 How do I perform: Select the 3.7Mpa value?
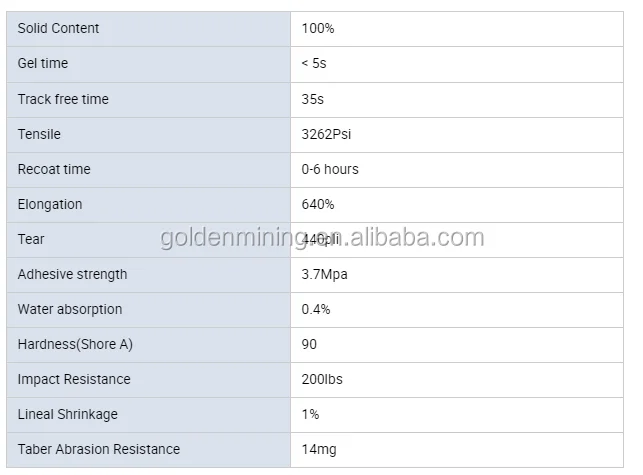[325, 274]
